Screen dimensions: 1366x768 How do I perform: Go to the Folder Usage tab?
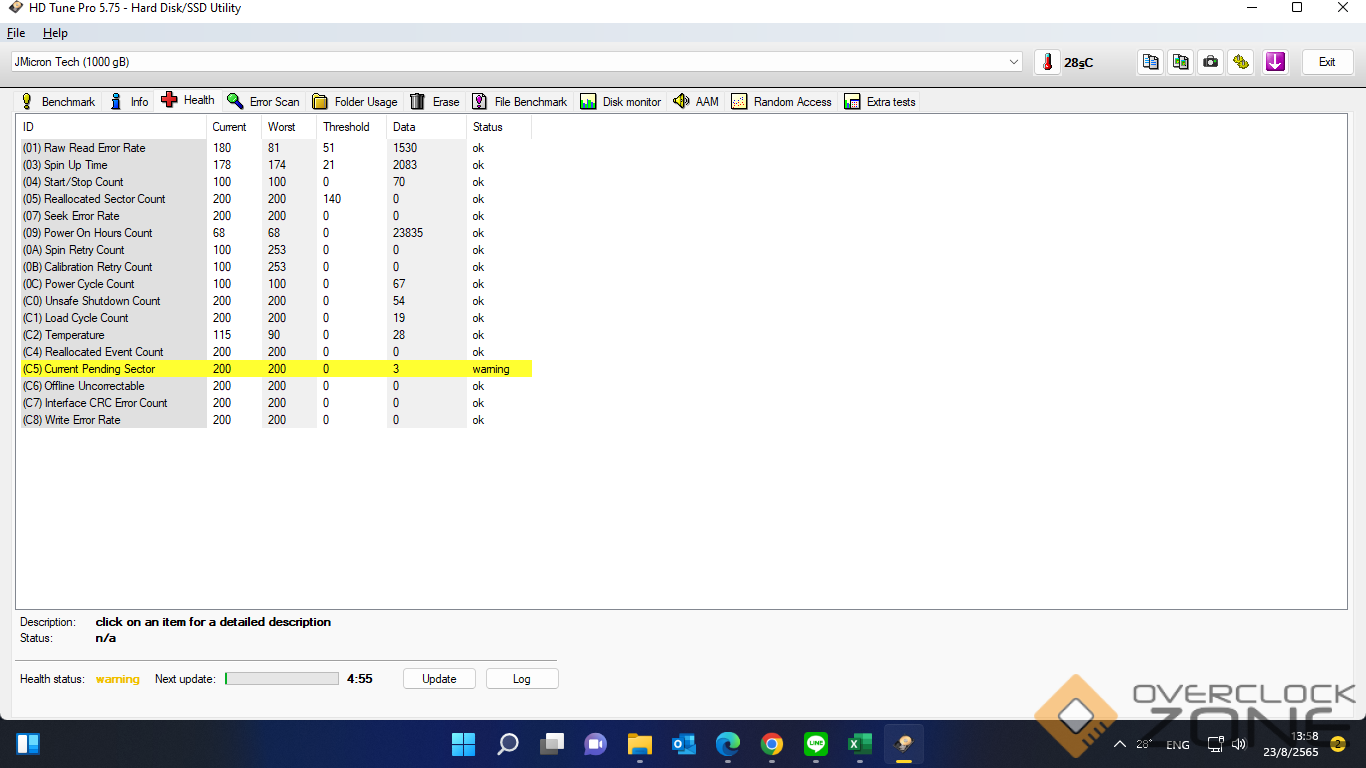tap(354, 102)
